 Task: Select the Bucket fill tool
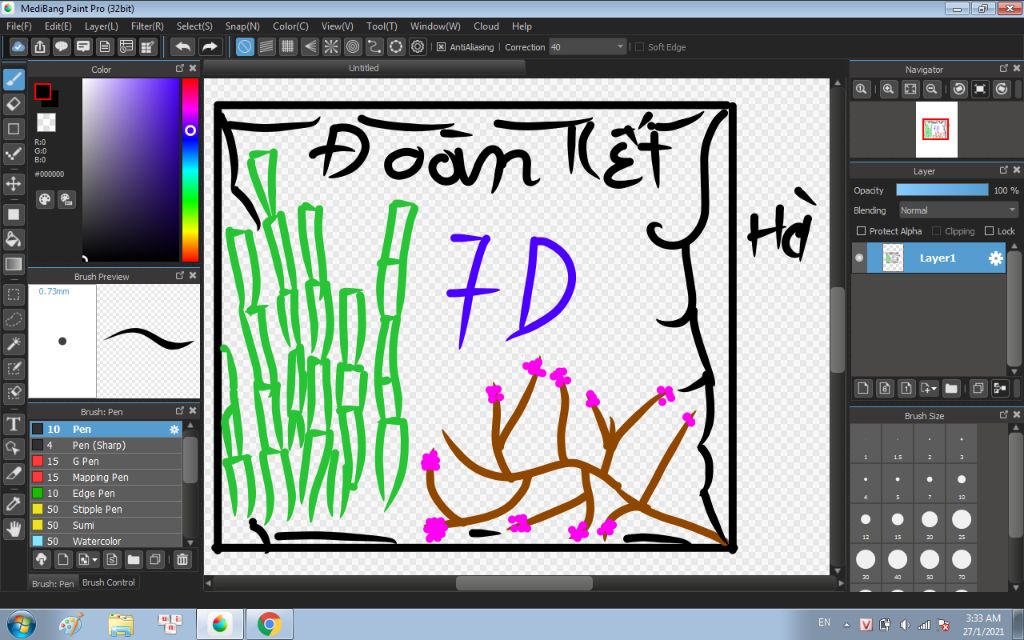pyautogui.click(x=14, y=239)
